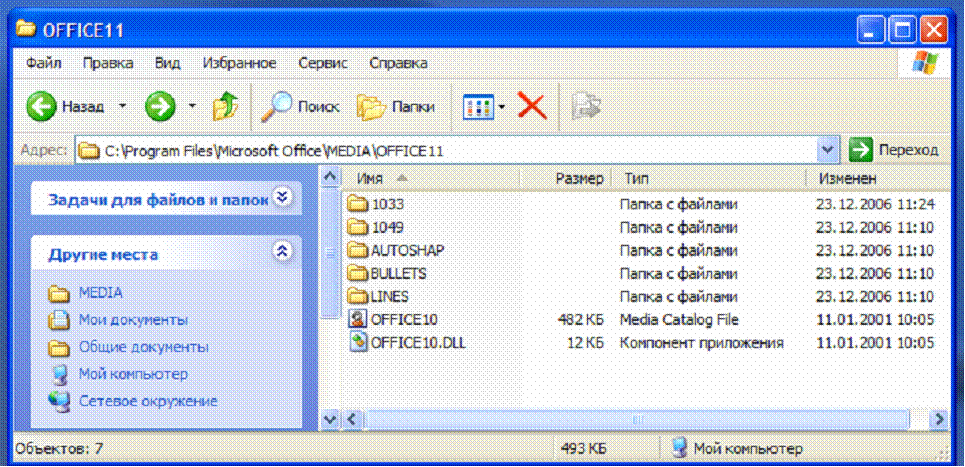Sort by the Изменен column header
The width and height of the screenshot is (965, 467).
(x=878, y=178)
